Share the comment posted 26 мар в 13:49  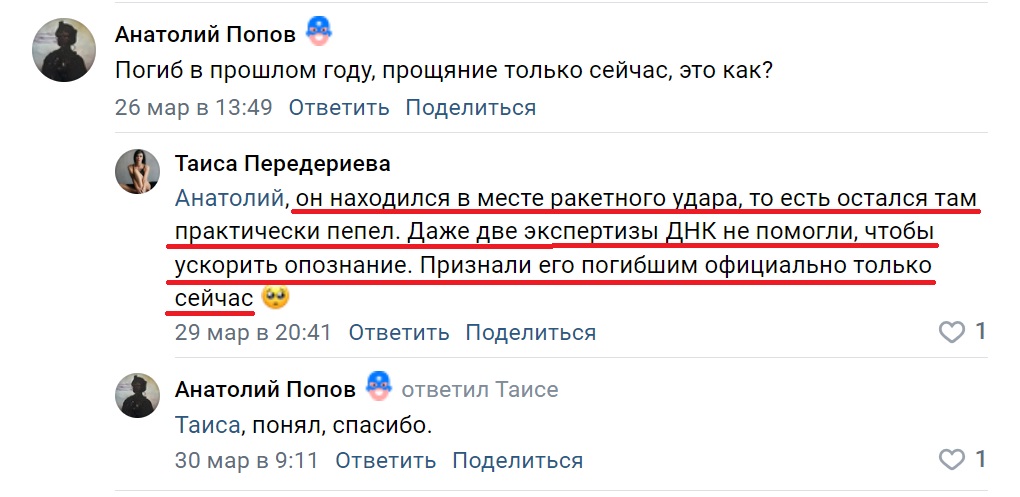pos(471,107)
